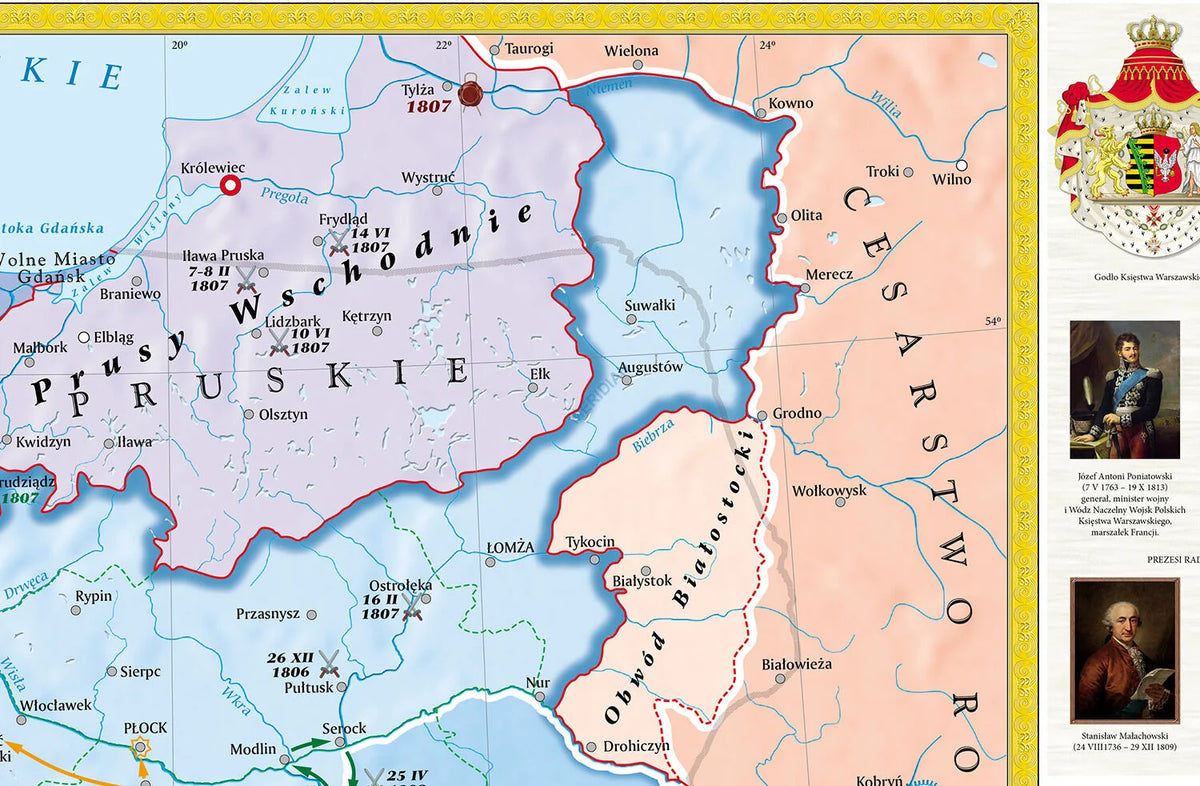Click the Nur label
The width and height of the screenshot is (1200, 786).
(538, 683)
